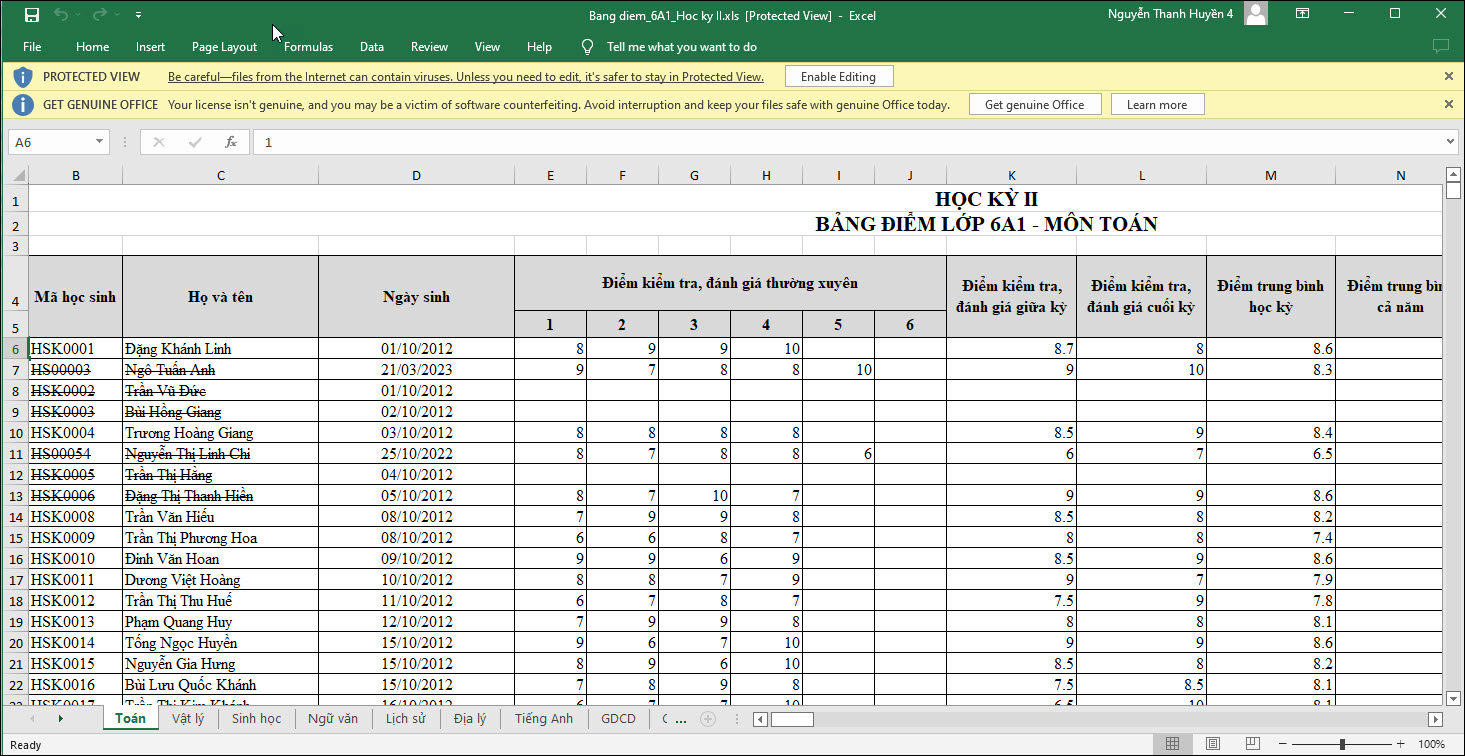Click the Insert Function fx icon
The height and width of the screenshot is (756, 1465).
(x=231, y=142)
